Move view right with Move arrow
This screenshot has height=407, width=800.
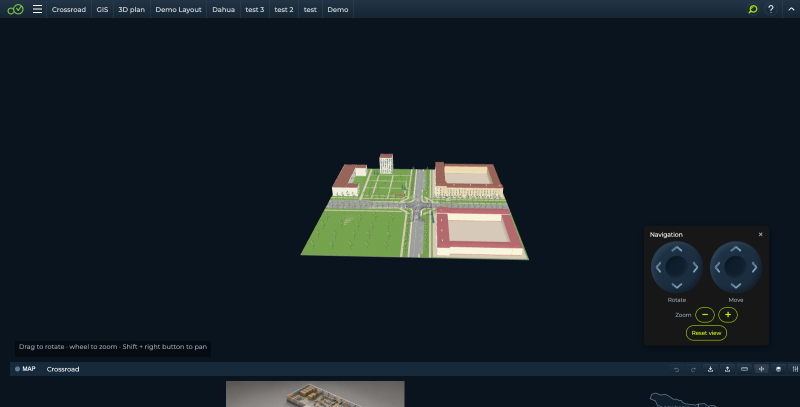tap(754, 267)
